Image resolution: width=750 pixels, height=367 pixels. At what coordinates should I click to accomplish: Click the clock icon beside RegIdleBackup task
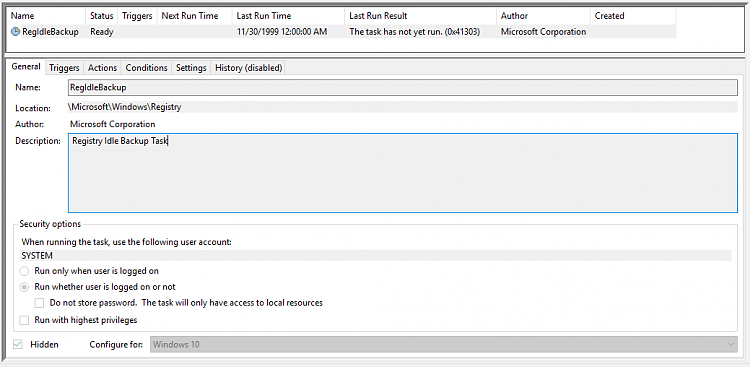pos(15,32)
